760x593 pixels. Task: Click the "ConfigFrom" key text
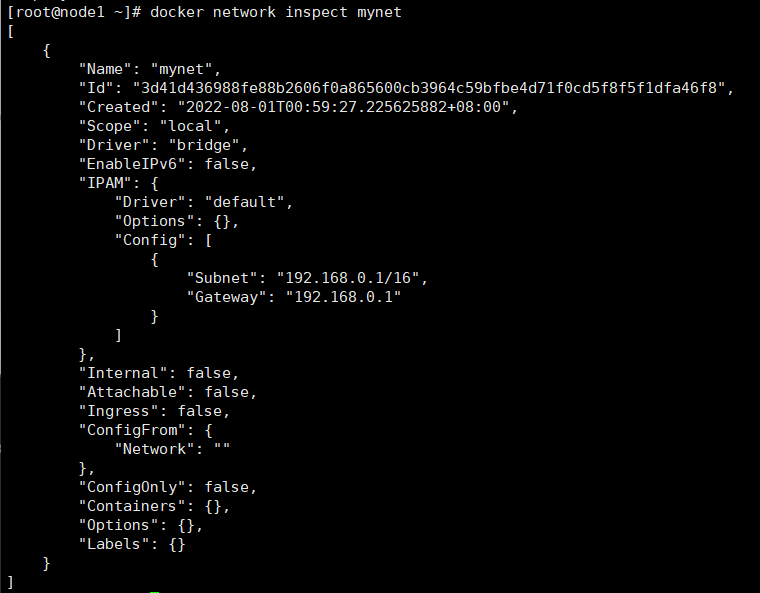click(132, 430)
